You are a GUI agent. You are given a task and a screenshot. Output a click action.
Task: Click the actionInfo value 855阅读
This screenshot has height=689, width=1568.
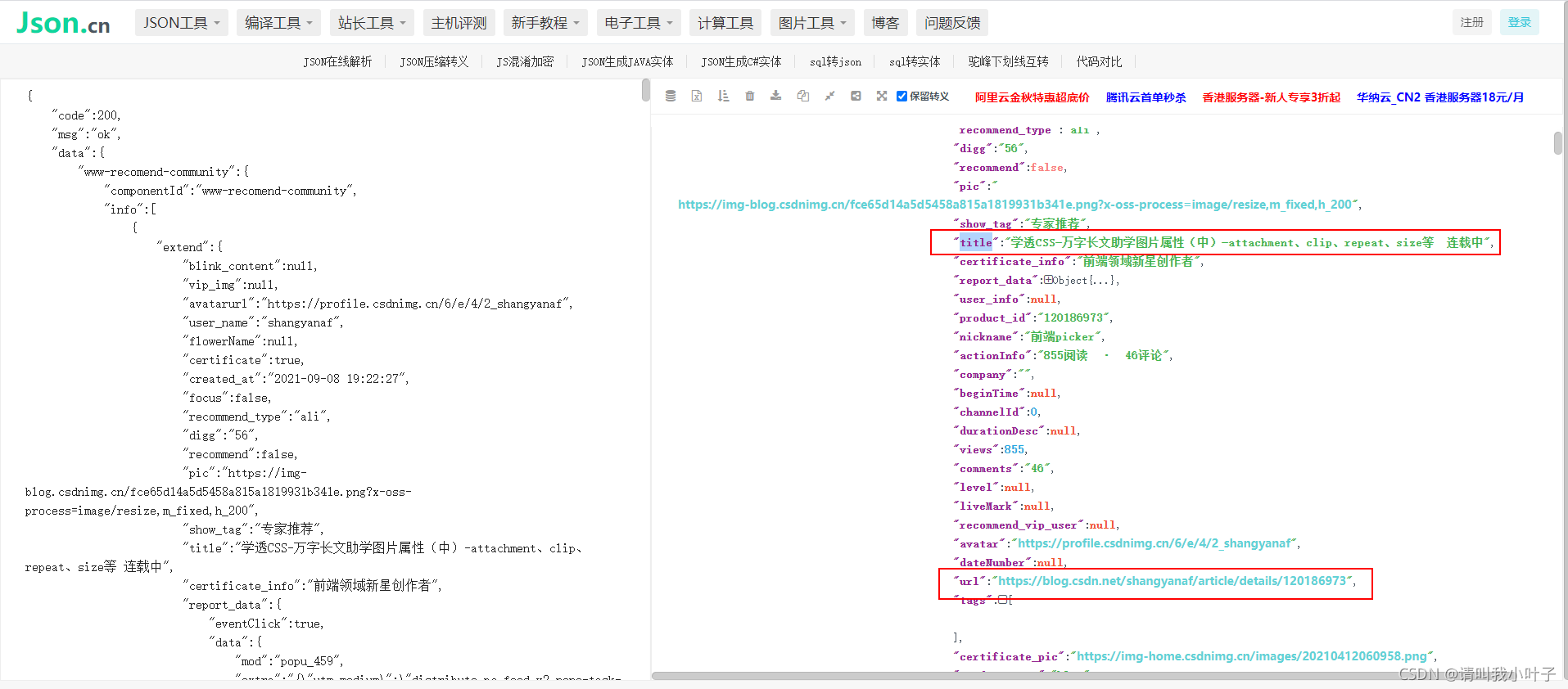point(1064,355)
